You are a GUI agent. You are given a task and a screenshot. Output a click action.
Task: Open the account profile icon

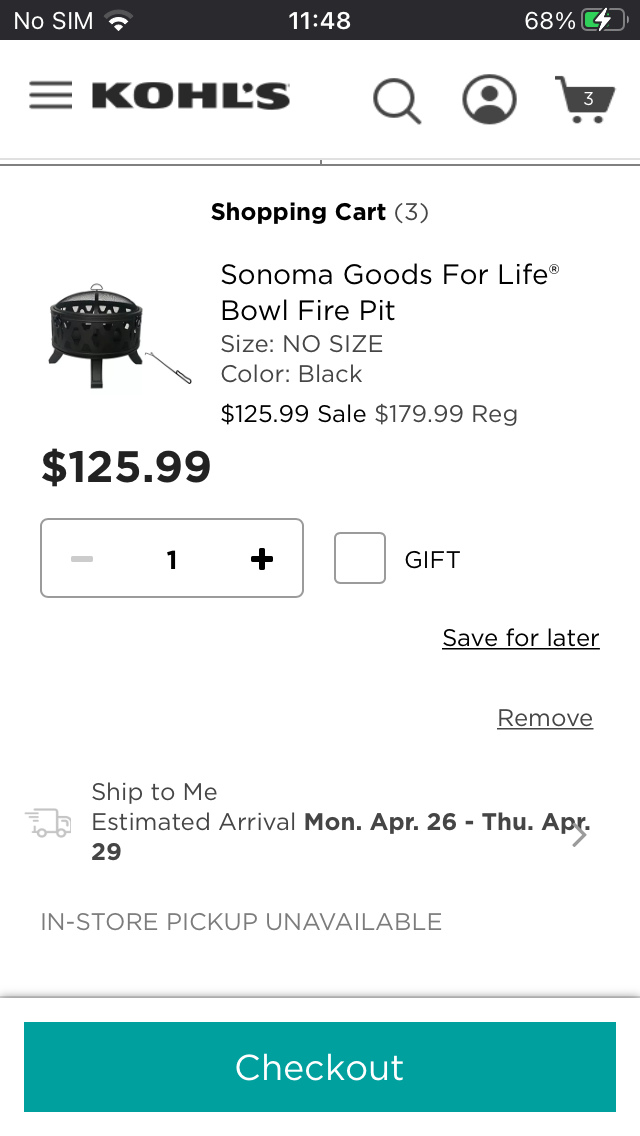[489, 99]
